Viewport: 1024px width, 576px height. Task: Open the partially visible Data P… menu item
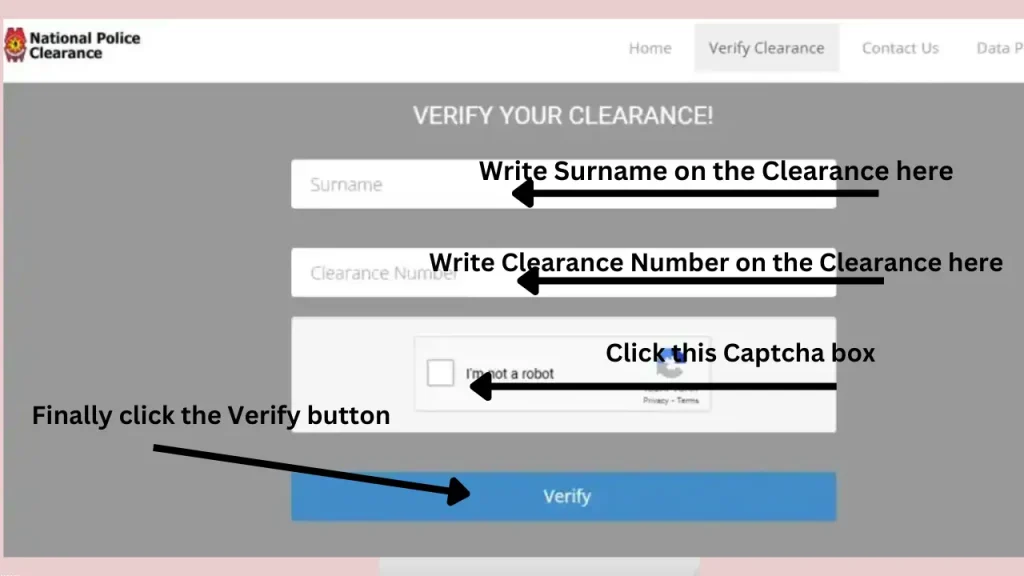(x=999, y=48)
